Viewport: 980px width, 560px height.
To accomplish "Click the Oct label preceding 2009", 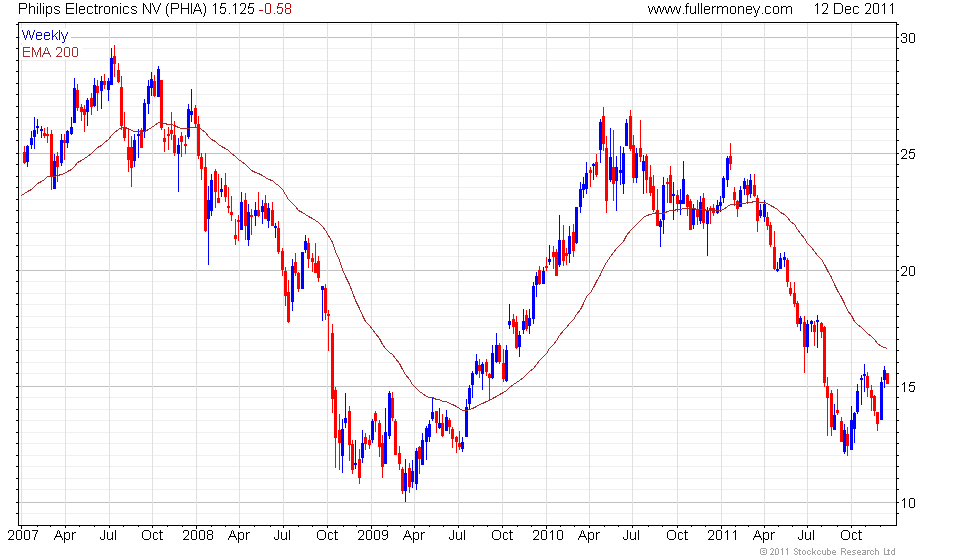I will point(327,535).
